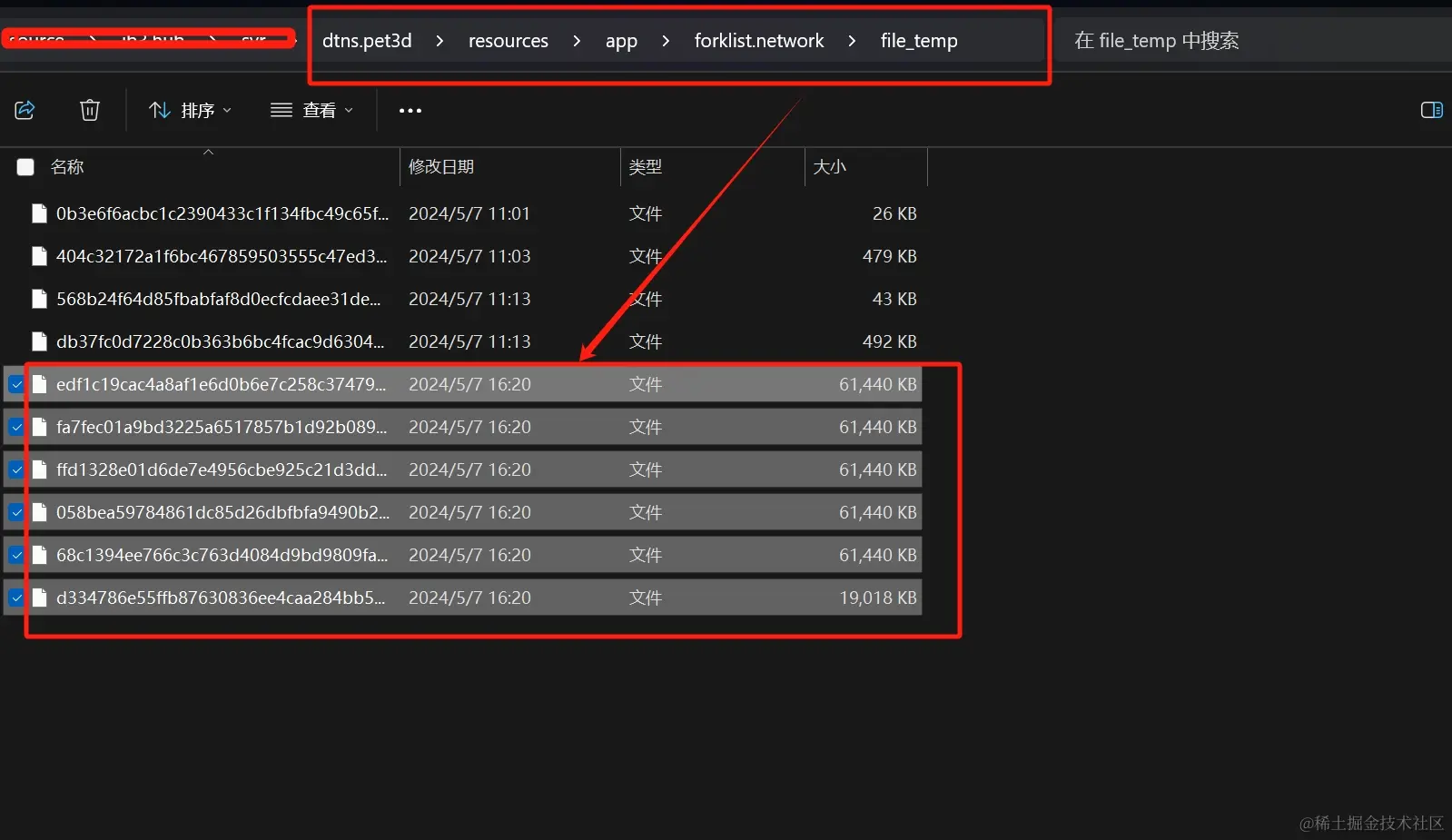Navigate to forklist.network breadcrumb
The image size is (1452, 840).
point(759,41)
